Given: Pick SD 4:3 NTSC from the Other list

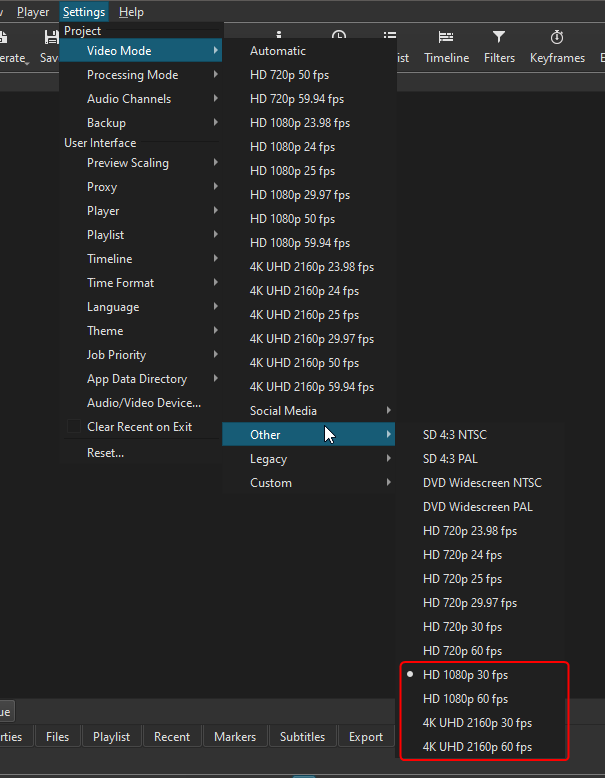Looking at the screenshot, I should point(454,435).
